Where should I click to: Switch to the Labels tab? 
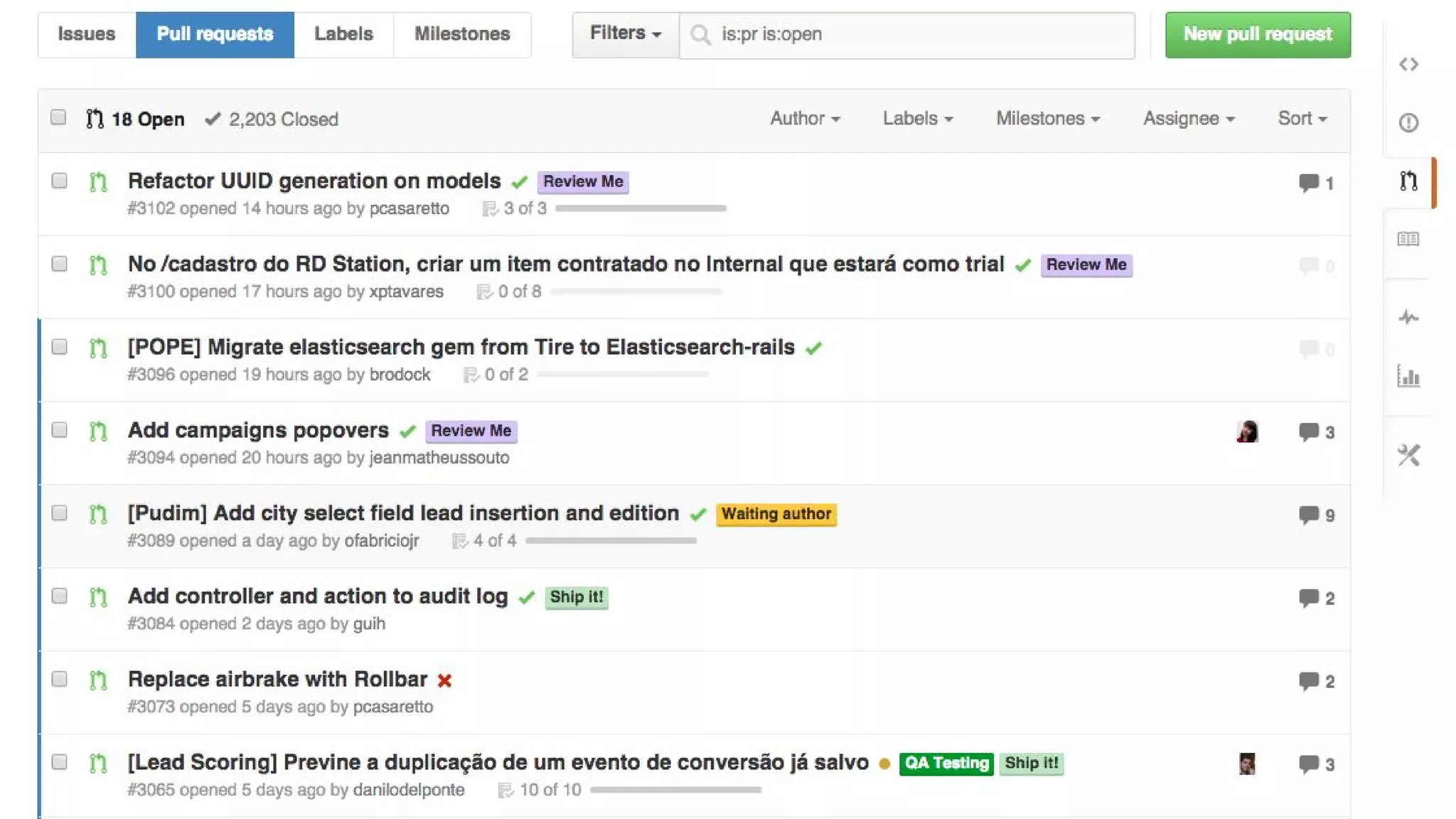coord(343,34)
